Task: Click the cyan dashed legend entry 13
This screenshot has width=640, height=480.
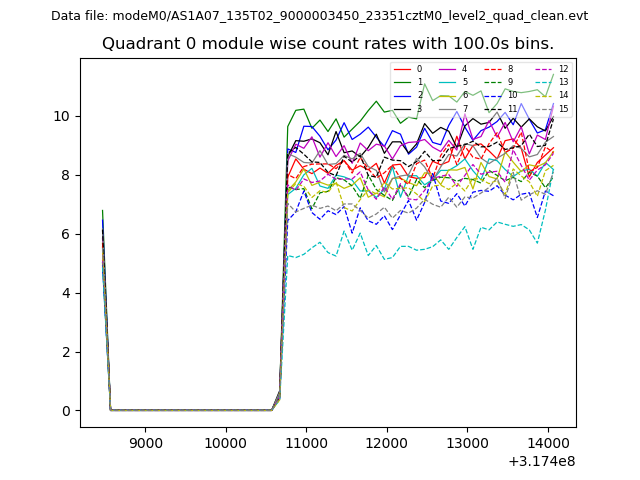Action: pyautogui.click(x=547, y=82)
